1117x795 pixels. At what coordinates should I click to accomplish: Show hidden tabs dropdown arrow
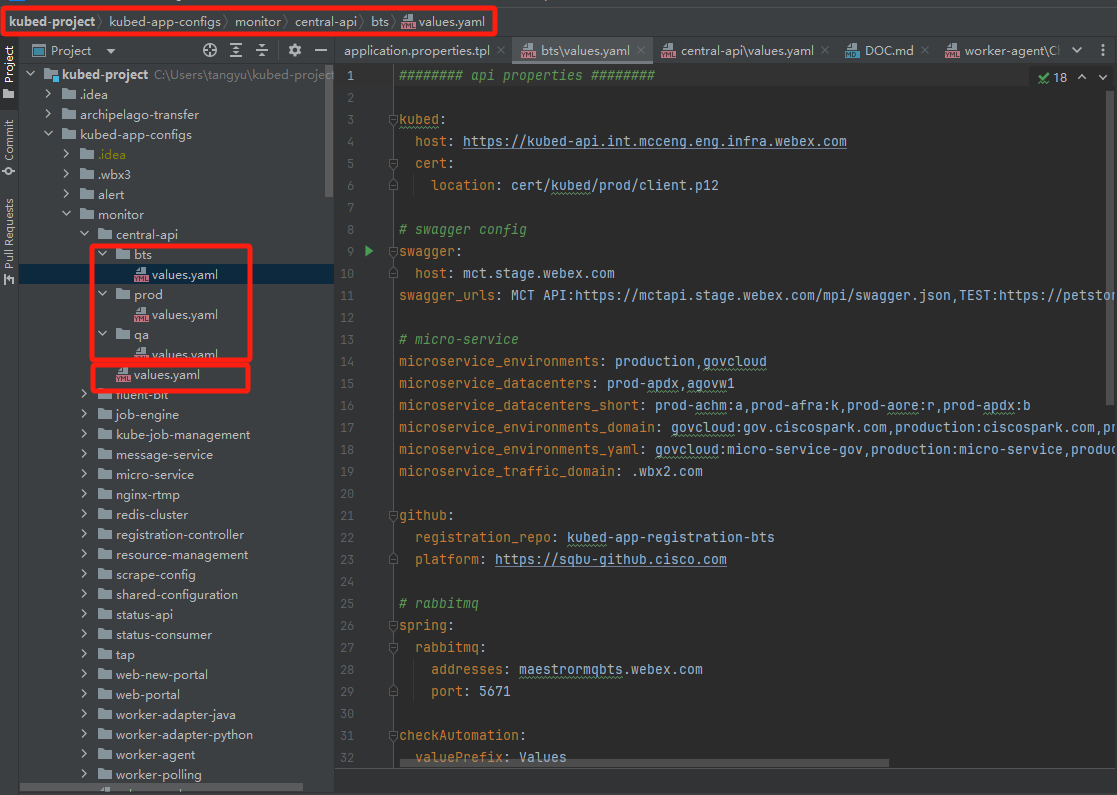[1077, 51]
